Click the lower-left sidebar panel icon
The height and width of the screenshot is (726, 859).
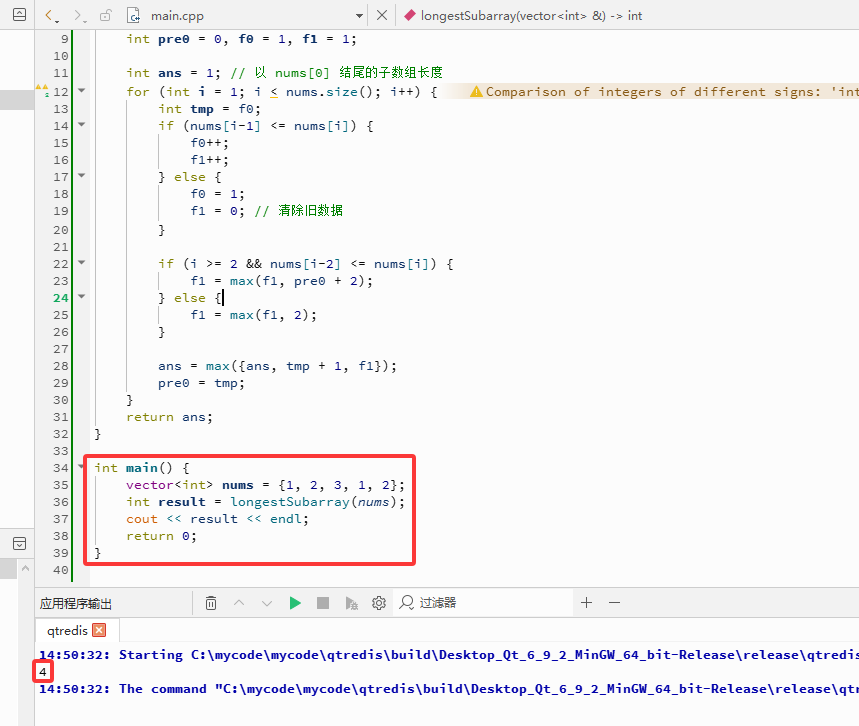[x=19, y=544]
